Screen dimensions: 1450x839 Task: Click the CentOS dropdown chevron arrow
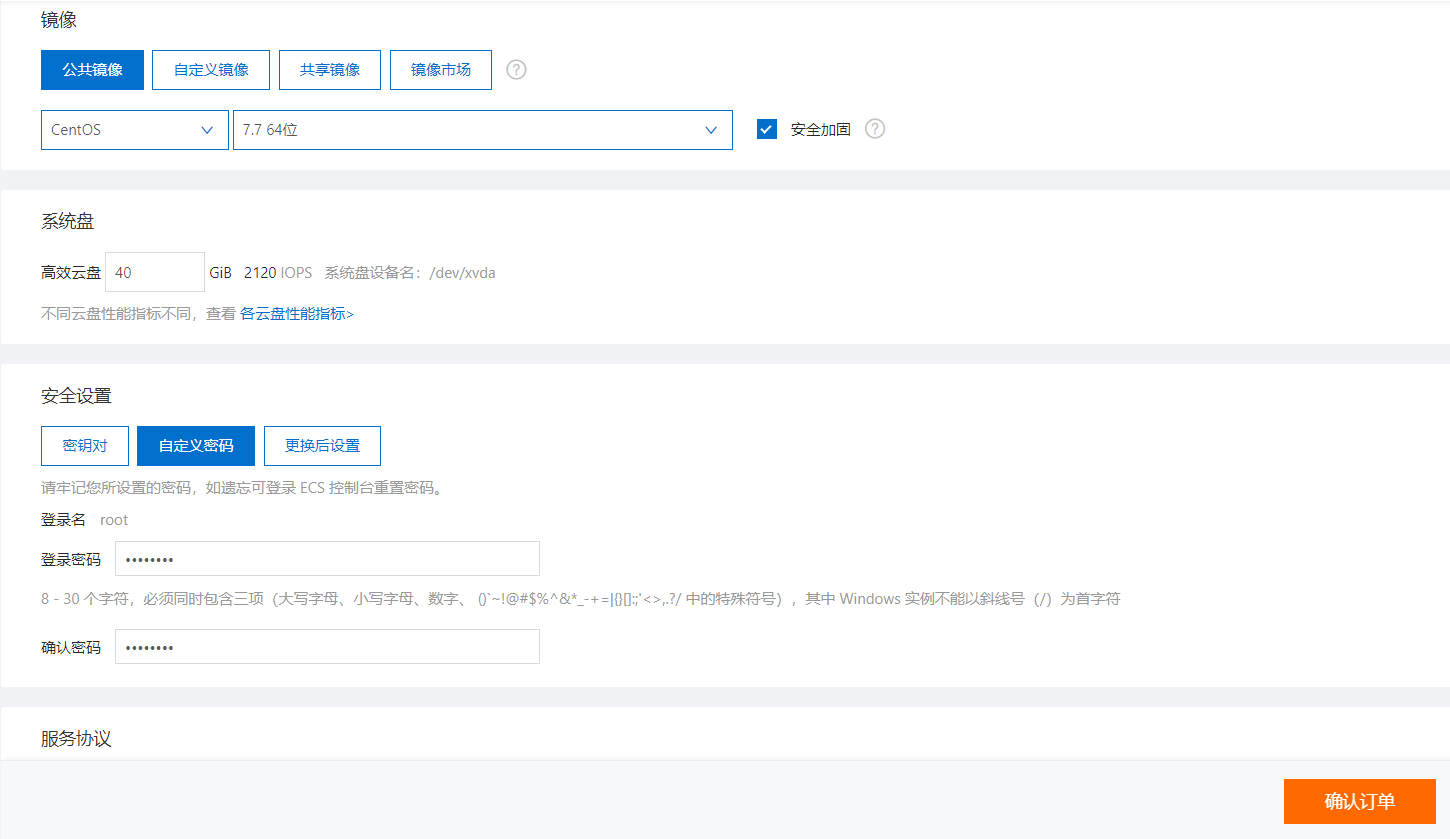[207, 130]
